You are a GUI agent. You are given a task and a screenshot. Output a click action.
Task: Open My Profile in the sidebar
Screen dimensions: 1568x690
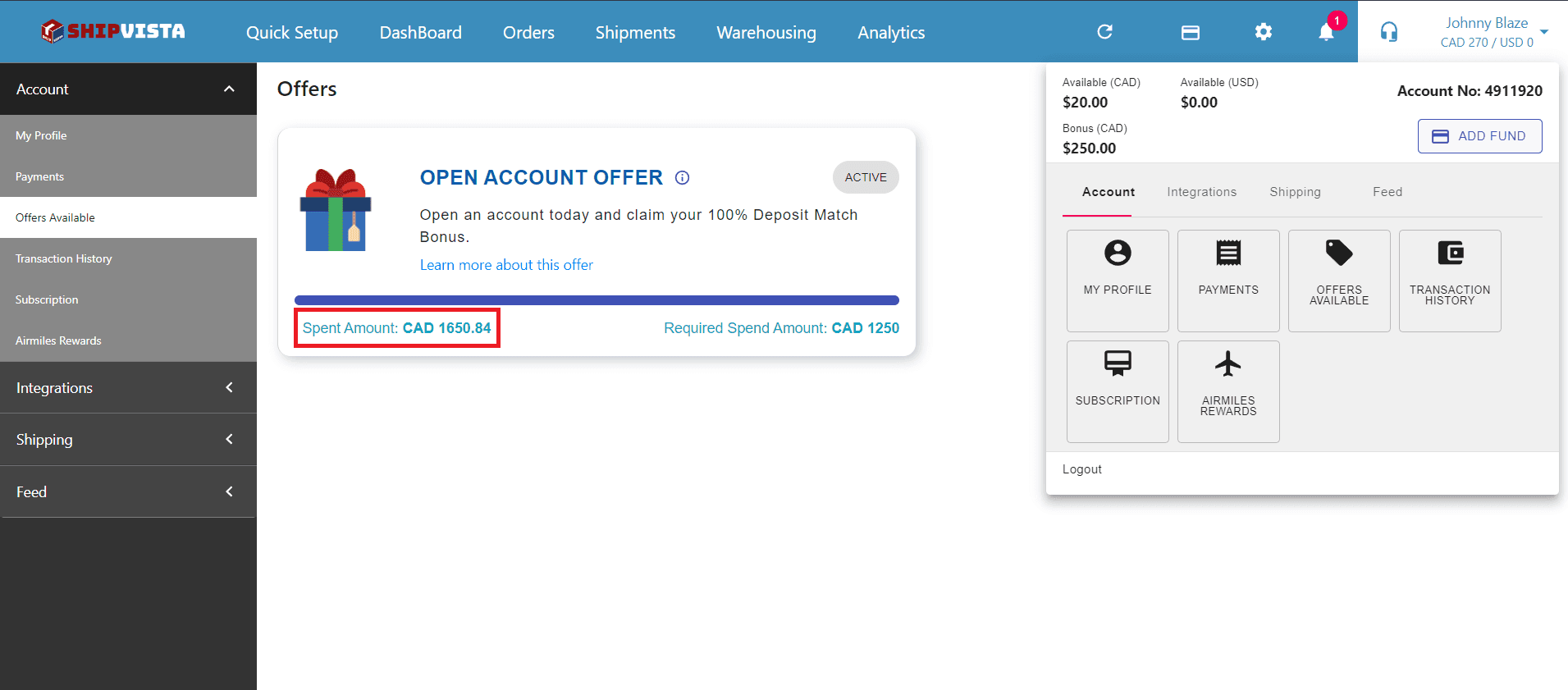pos(128,135)
